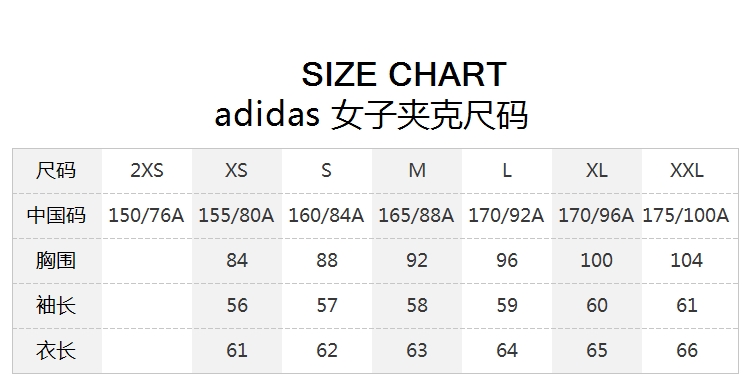Click the 150/76A China size cell

[x=146, y=215]
